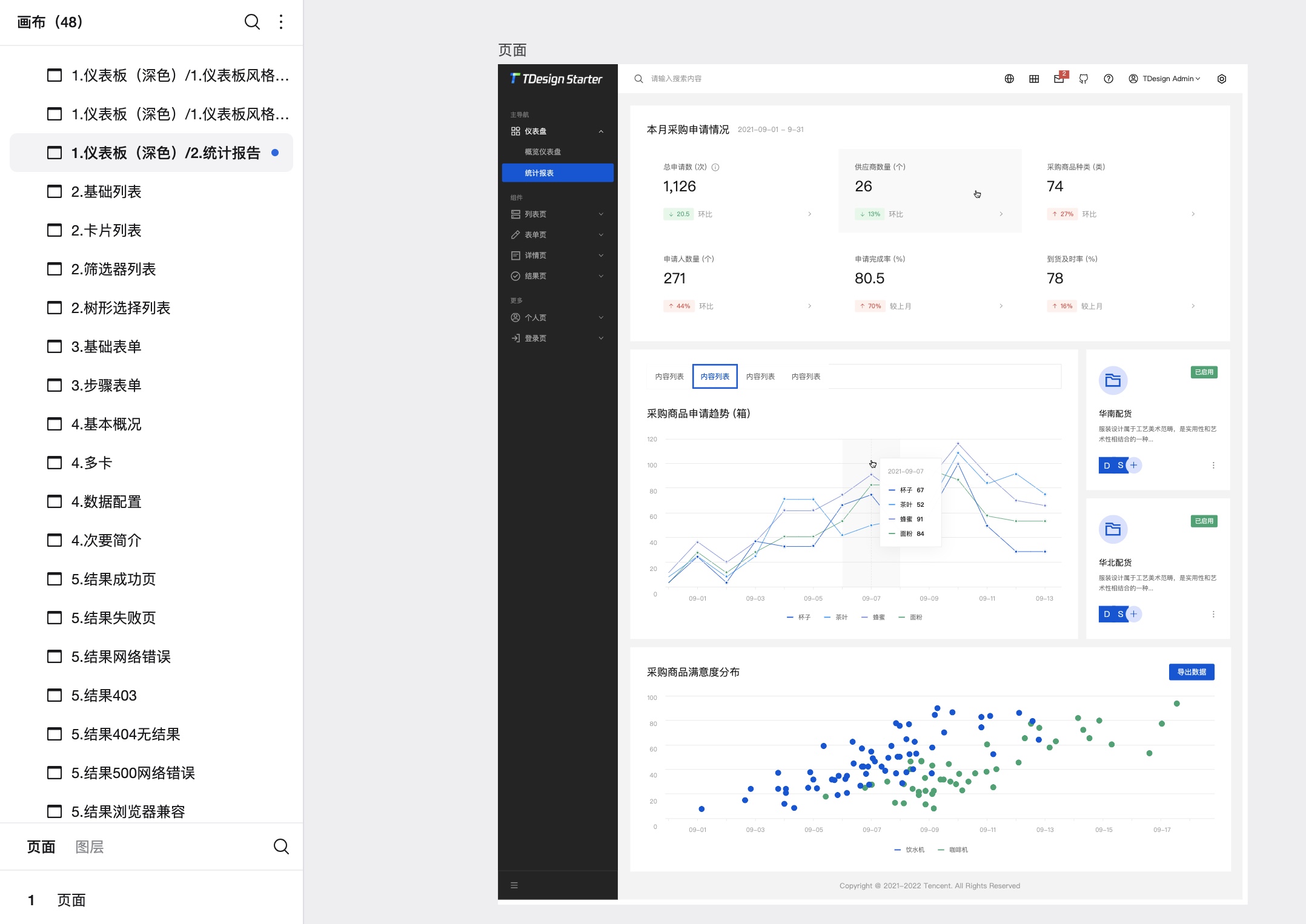Toggle 蜂蜜 legend in trend chart
This screenshot has width=1306, height=924.
point(873,617)
